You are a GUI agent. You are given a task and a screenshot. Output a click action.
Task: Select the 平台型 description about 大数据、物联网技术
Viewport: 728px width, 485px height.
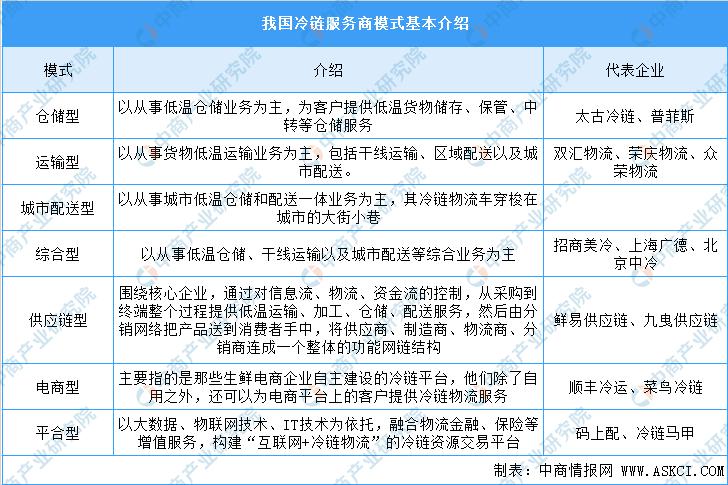pyautogui.click(x=328, y=433)
